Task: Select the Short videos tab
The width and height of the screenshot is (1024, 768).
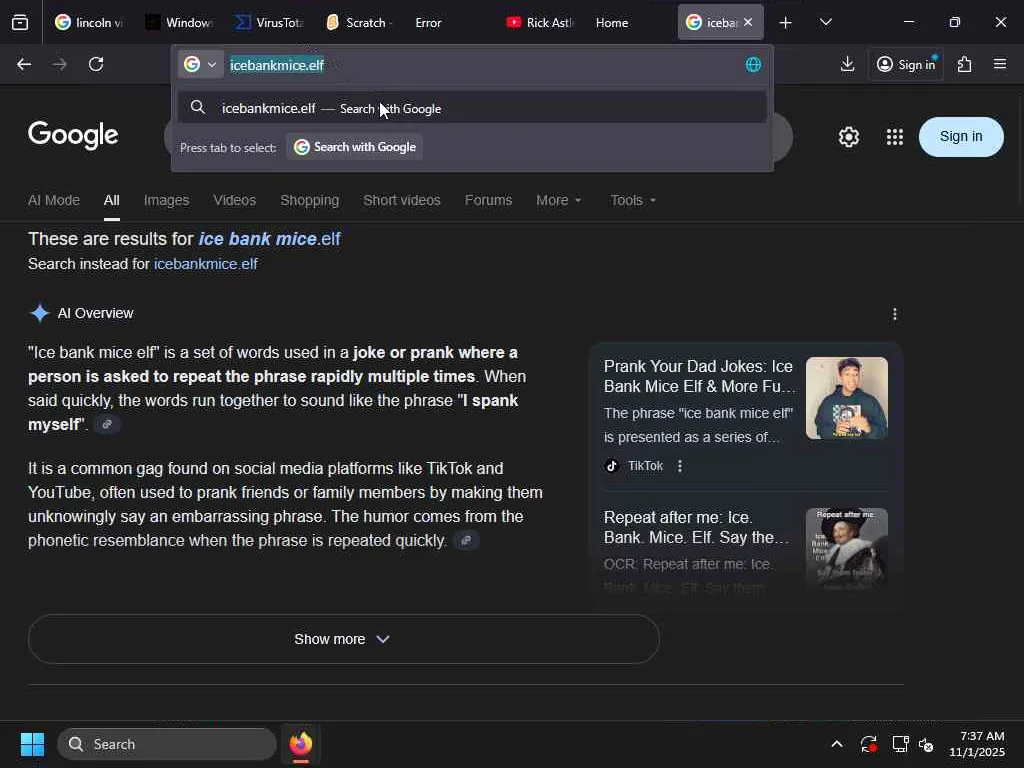Action: (402, 200)
